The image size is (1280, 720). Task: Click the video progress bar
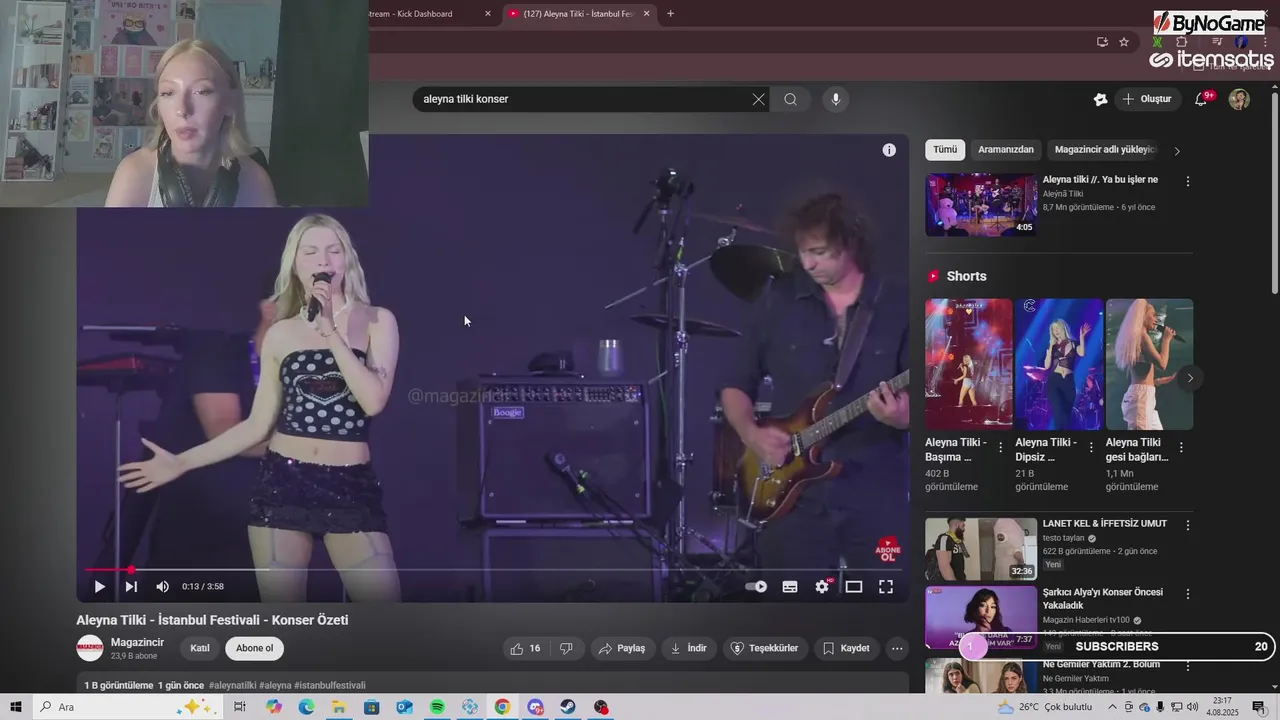click(x=493, y=569)
